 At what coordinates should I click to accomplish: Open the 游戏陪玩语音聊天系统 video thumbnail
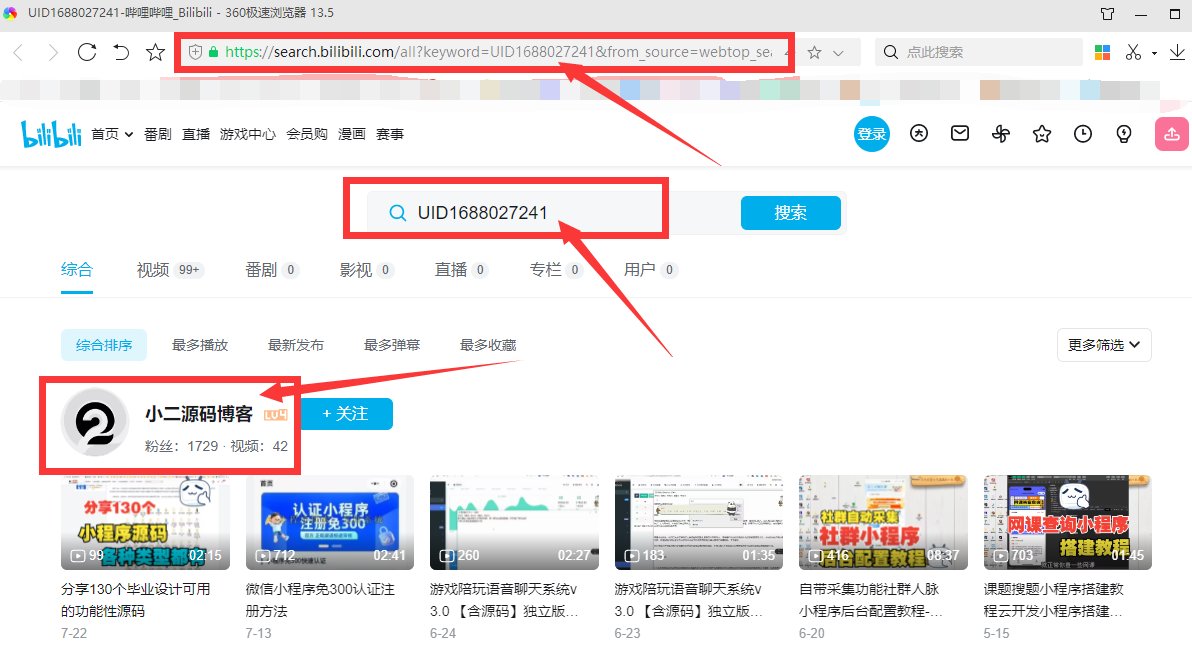(x=513, y=521)
